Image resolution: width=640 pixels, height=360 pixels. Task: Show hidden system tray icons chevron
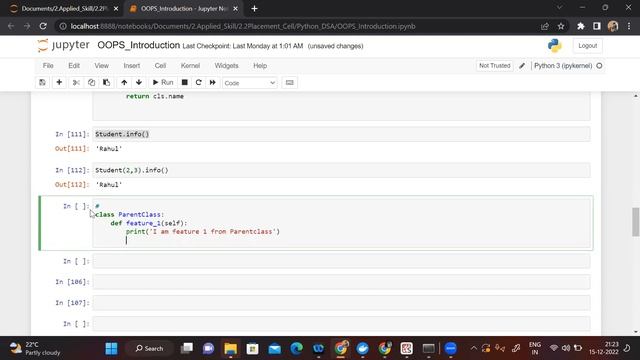pos(473,349)
